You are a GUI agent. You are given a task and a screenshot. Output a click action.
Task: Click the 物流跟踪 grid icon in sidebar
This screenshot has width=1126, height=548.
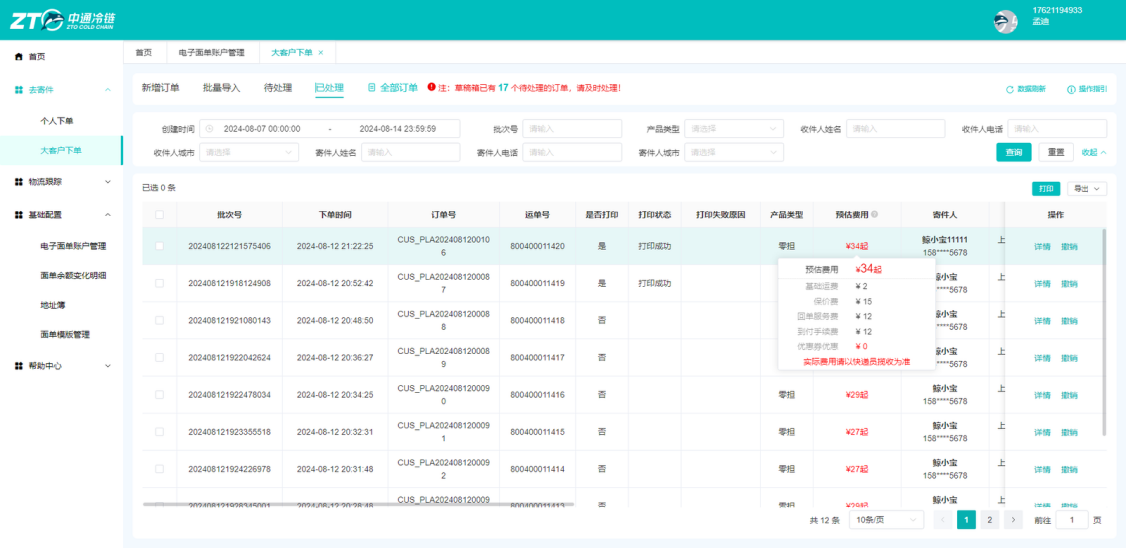(19, 182)
